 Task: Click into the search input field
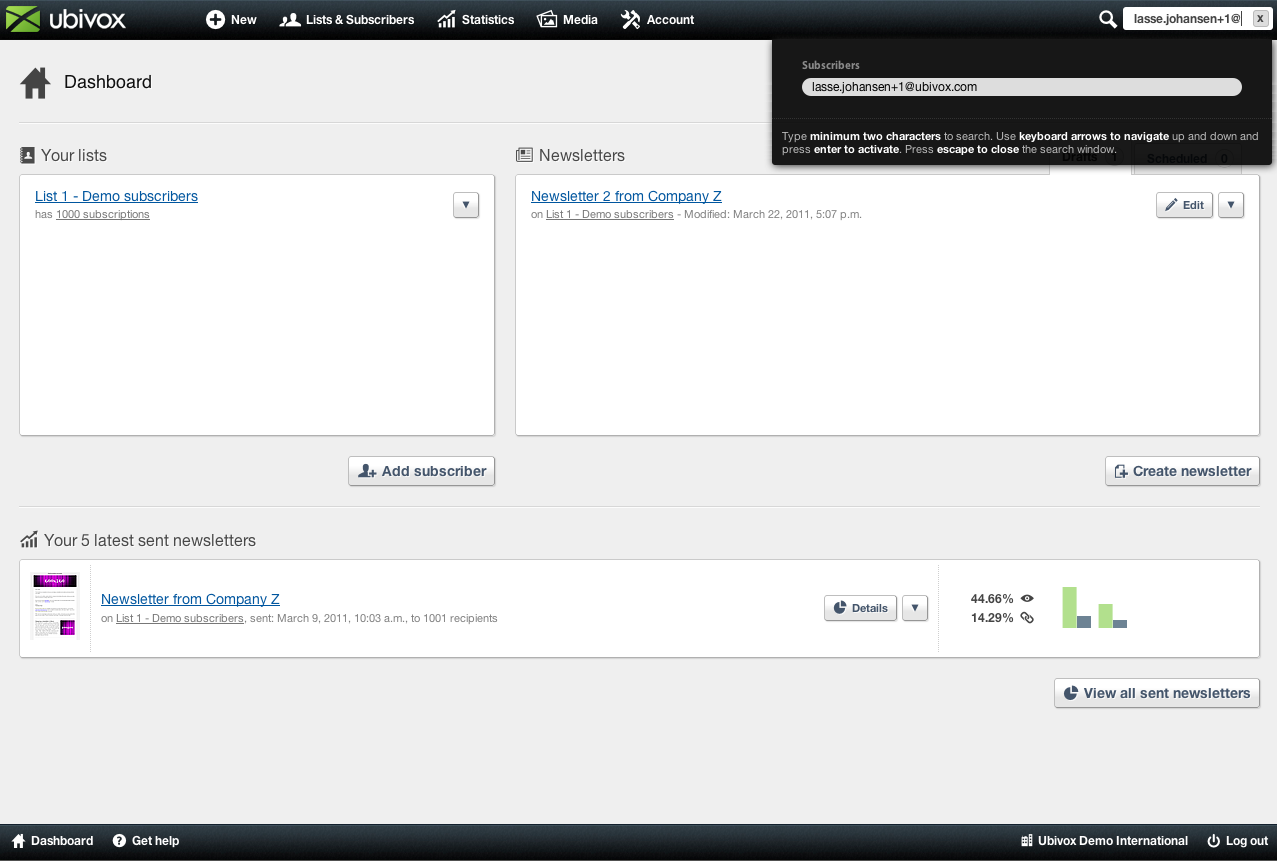coord(1186,19)
